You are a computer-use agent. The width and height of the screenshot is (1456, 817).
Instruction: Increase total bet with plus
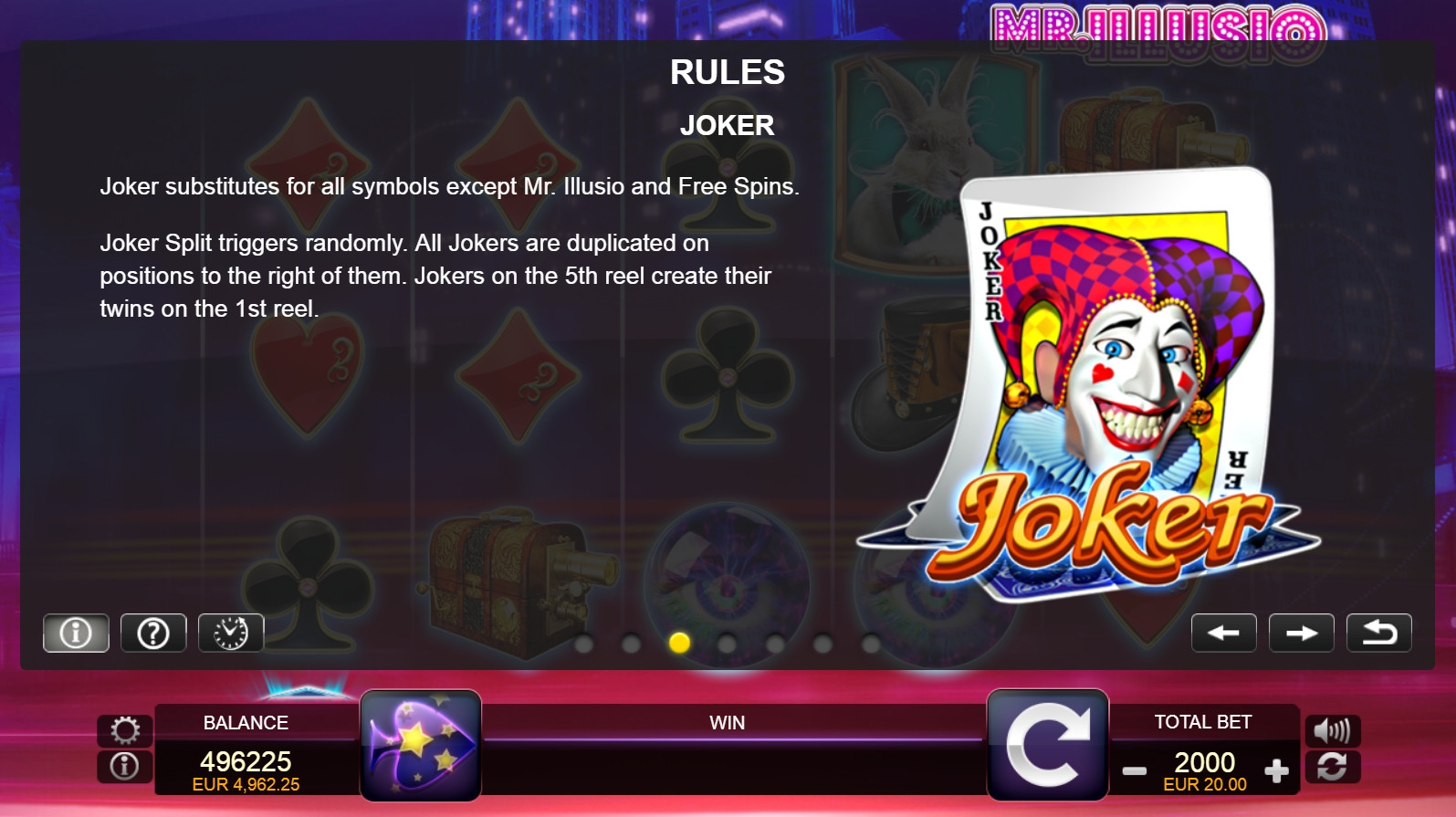pyautogui.click(x=1276, y=771)
